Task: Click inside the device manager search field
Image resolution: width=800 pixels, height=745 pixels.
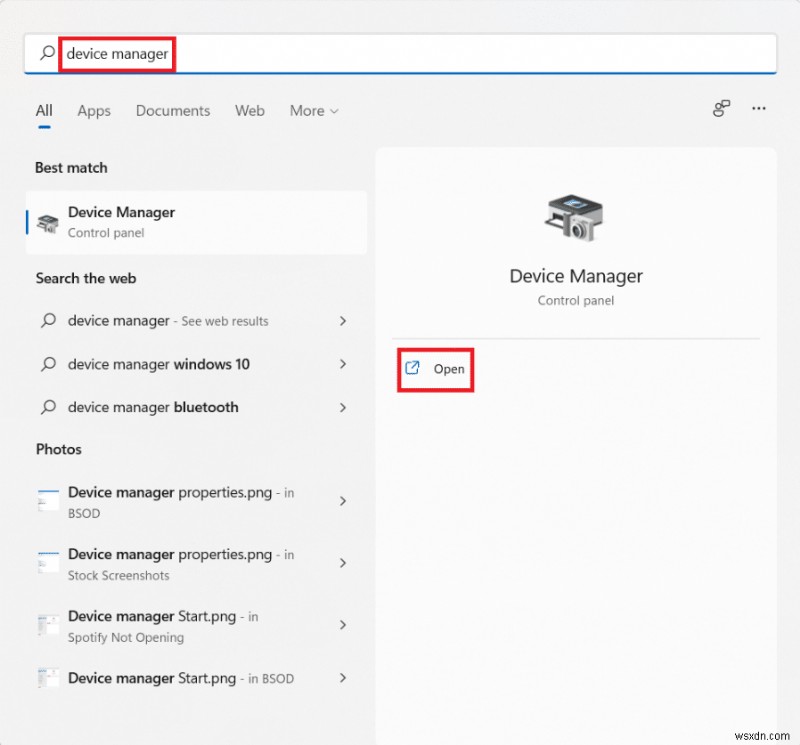Action: (117, 53)
